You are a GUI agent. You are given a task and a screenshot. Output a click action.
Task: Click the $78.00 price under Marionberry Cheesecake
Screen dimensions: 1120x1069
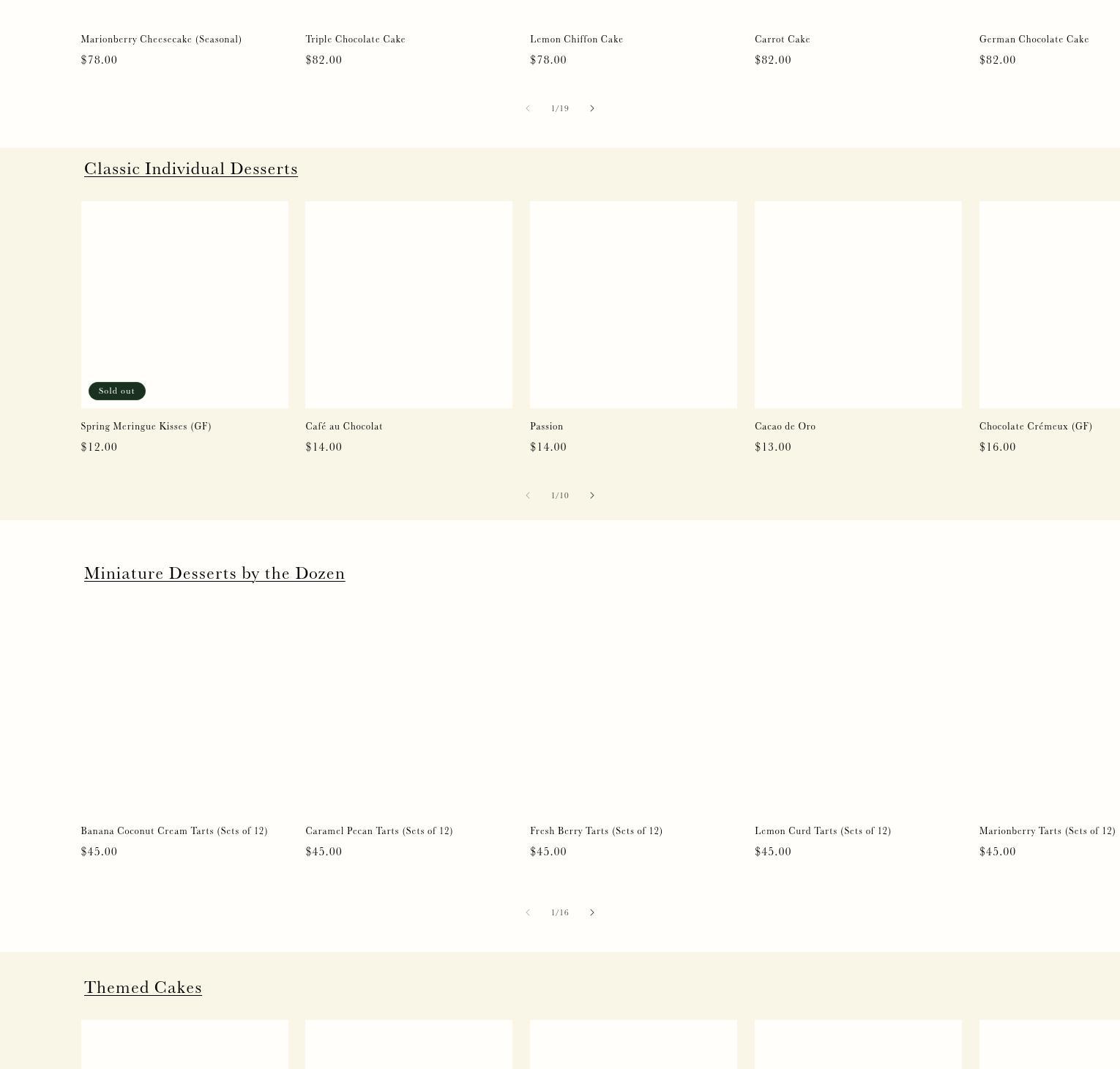pos(99,60)
